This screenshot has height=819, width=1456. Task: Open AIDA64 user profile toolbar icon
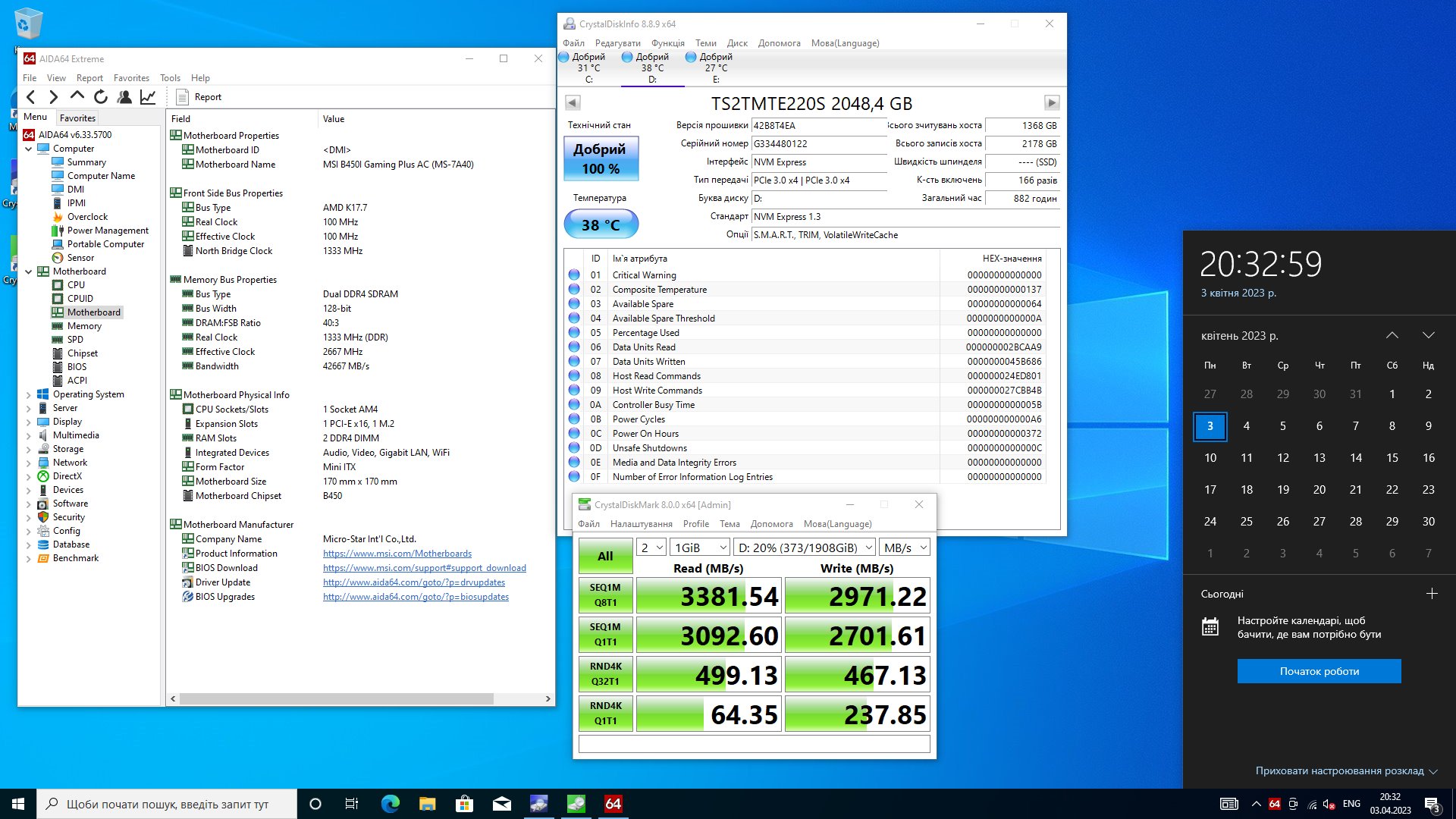pos(124,97)
